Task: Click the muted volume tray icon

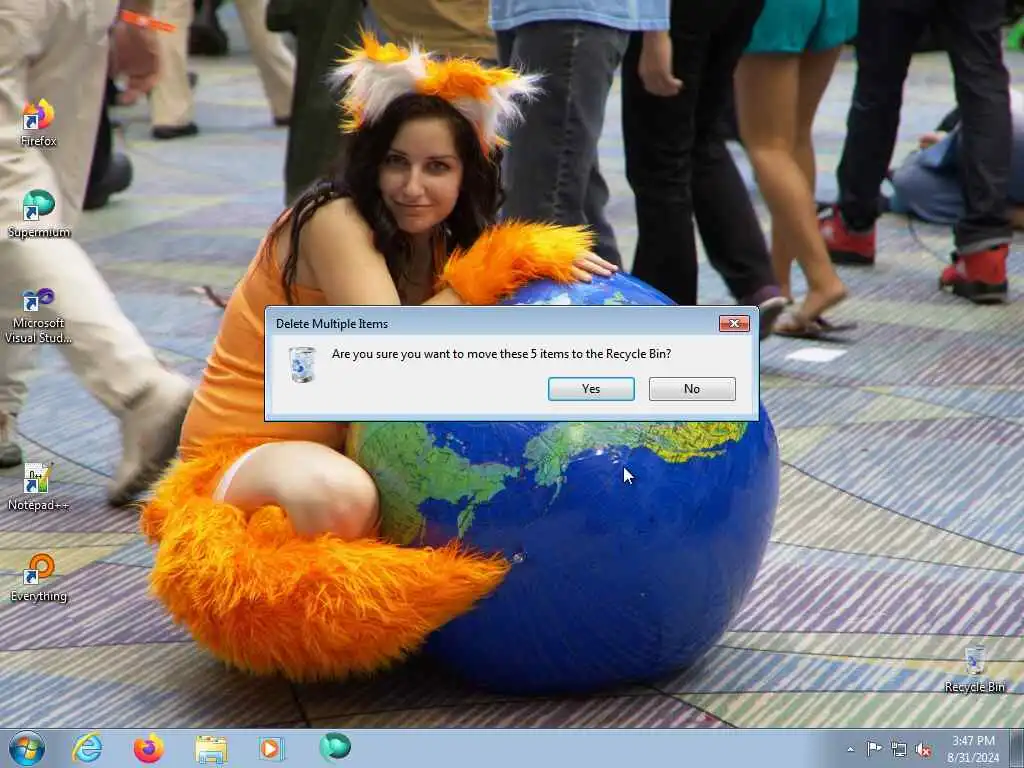Action: 923,750
